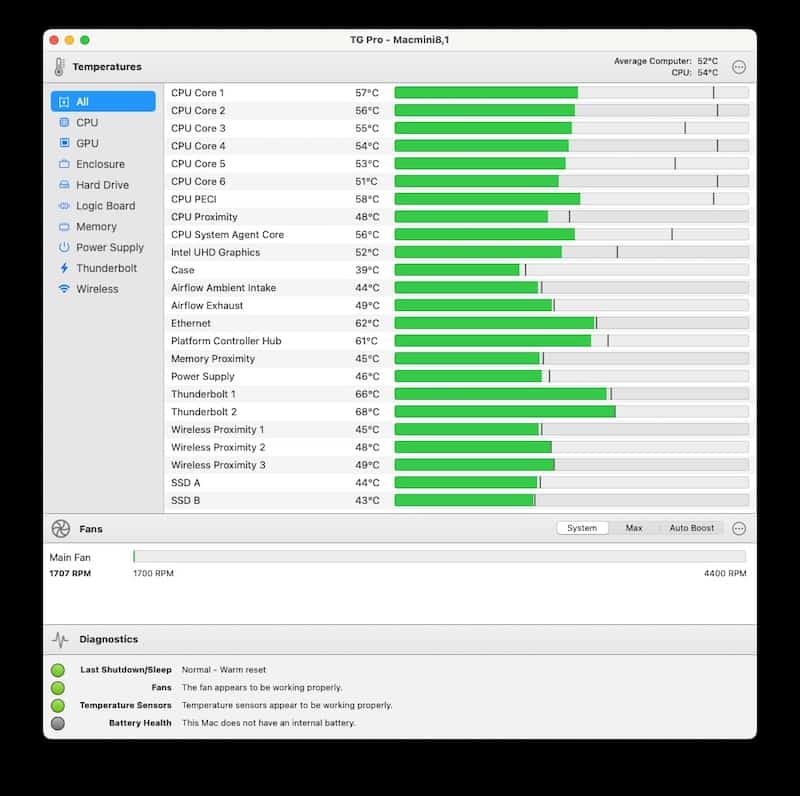Click green status dot for Fans diagnostic
This screenshot has width=800, height=796.
click(58, 687)
